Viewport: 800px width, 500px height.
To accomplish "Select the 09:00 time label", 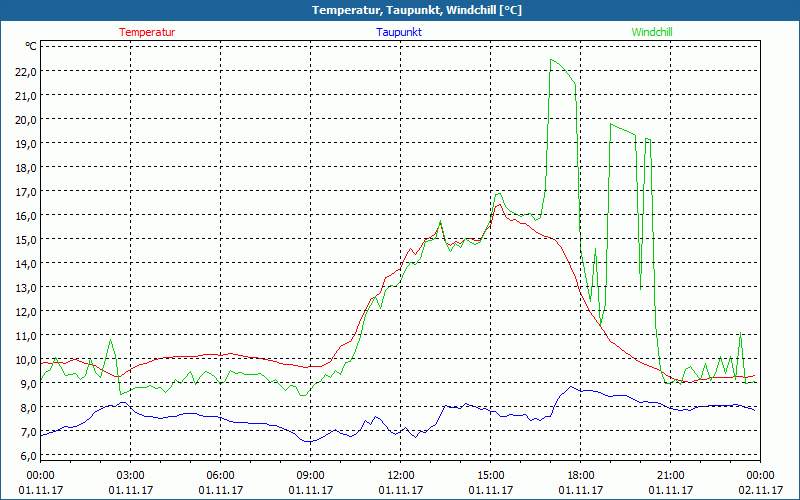I will pyautogui.click(x=310, y=475).
